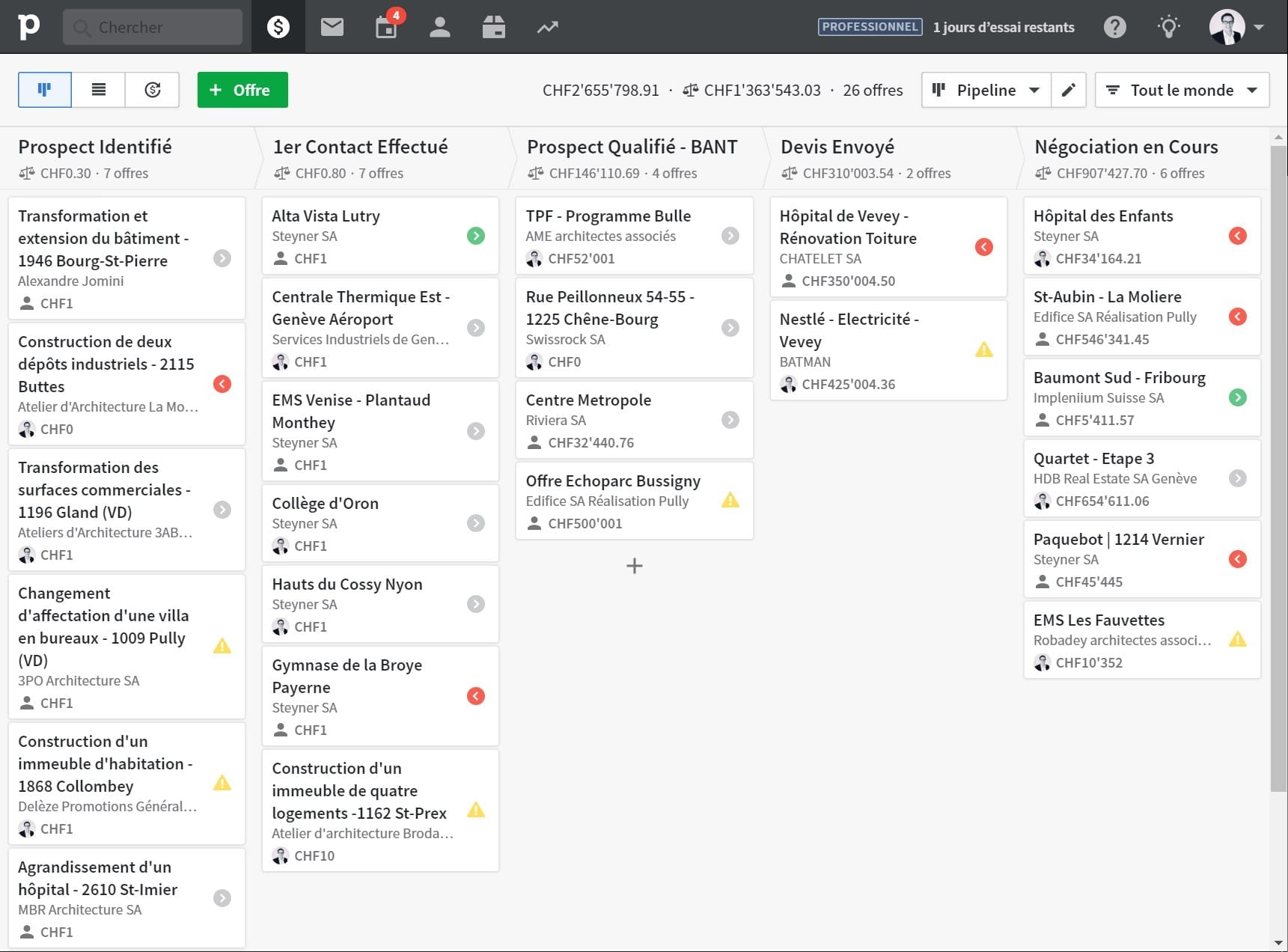
Task: Click the Pipedrive logo
Action: (28, 27)
